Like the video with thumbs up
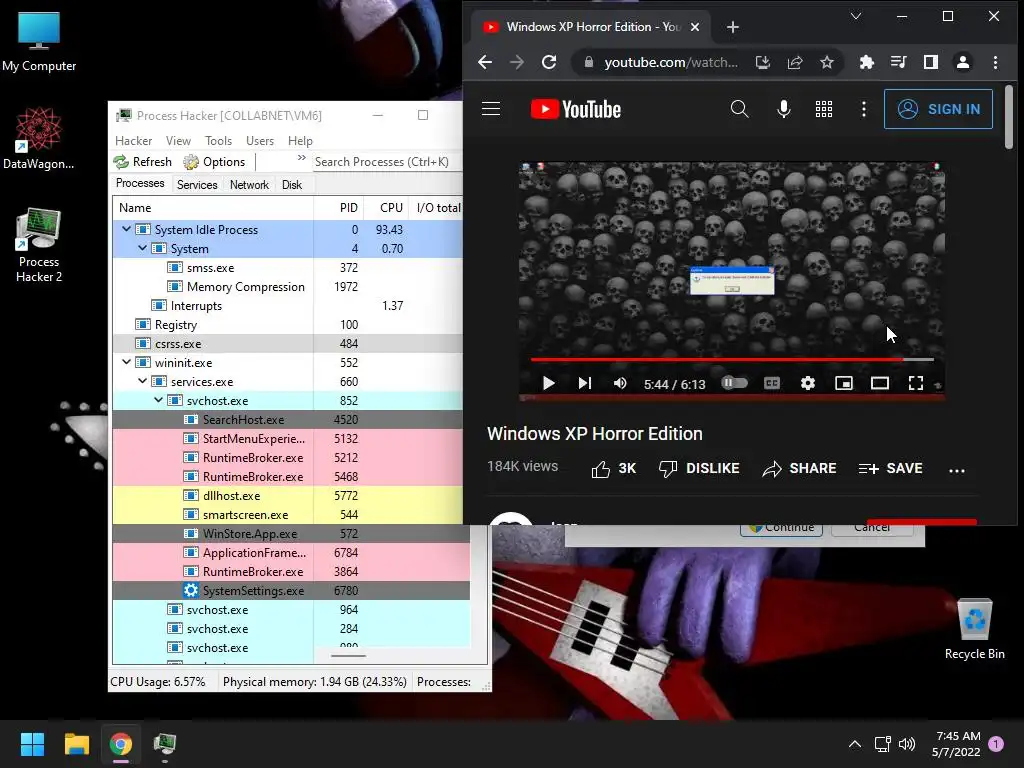 click(613, 469)
